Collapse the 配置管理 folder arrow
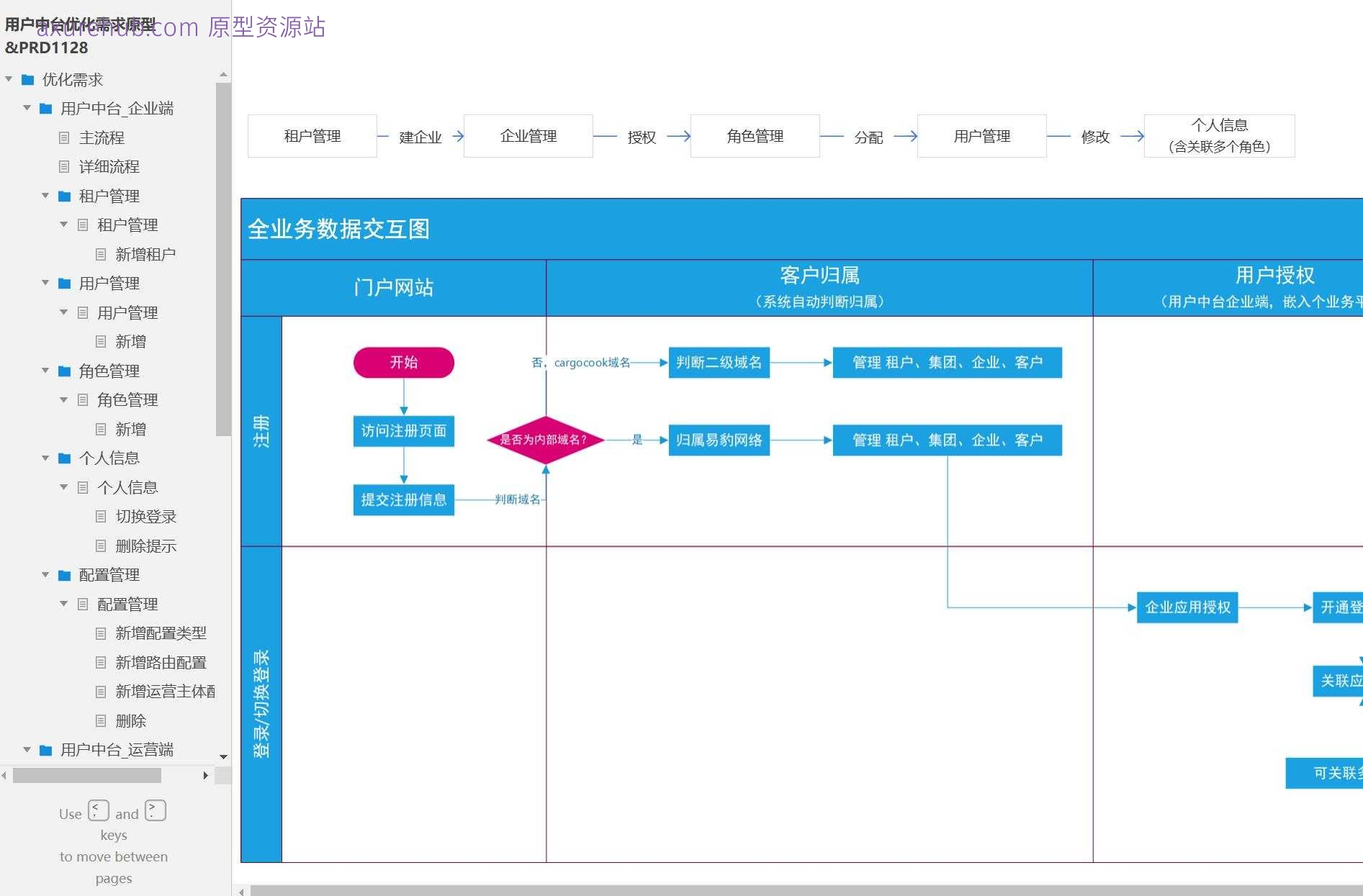Viewport: 1363px width, 896px height. [45, 574]
